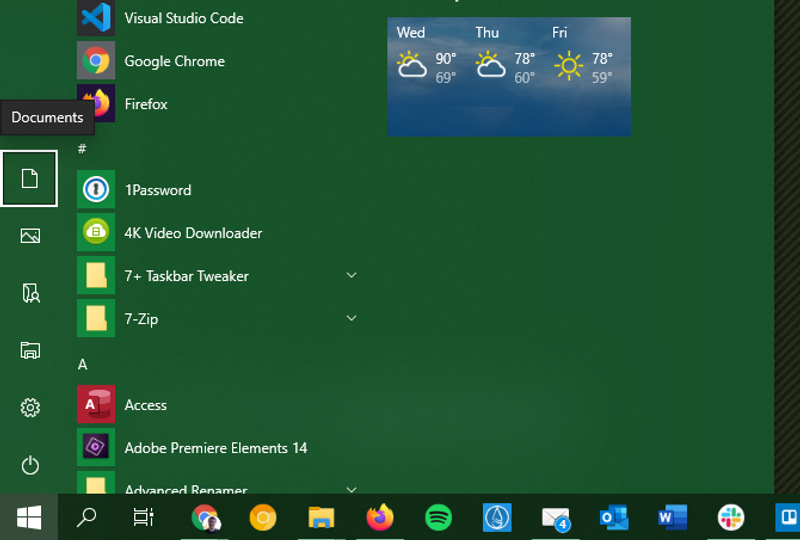Open Firefox from the Start menu list
800x540 pixels.
click(217, 104)
